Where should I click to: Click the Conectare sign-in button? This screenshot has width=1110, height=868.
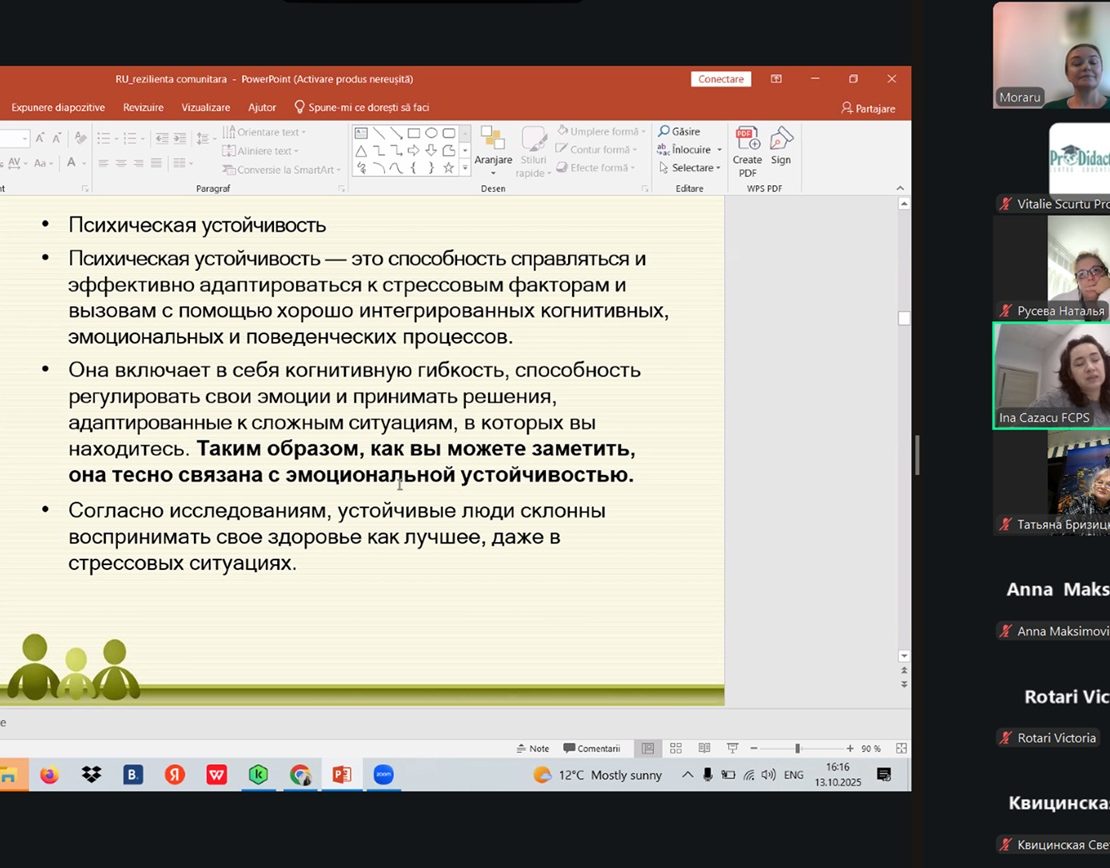[x=720, y=79]
